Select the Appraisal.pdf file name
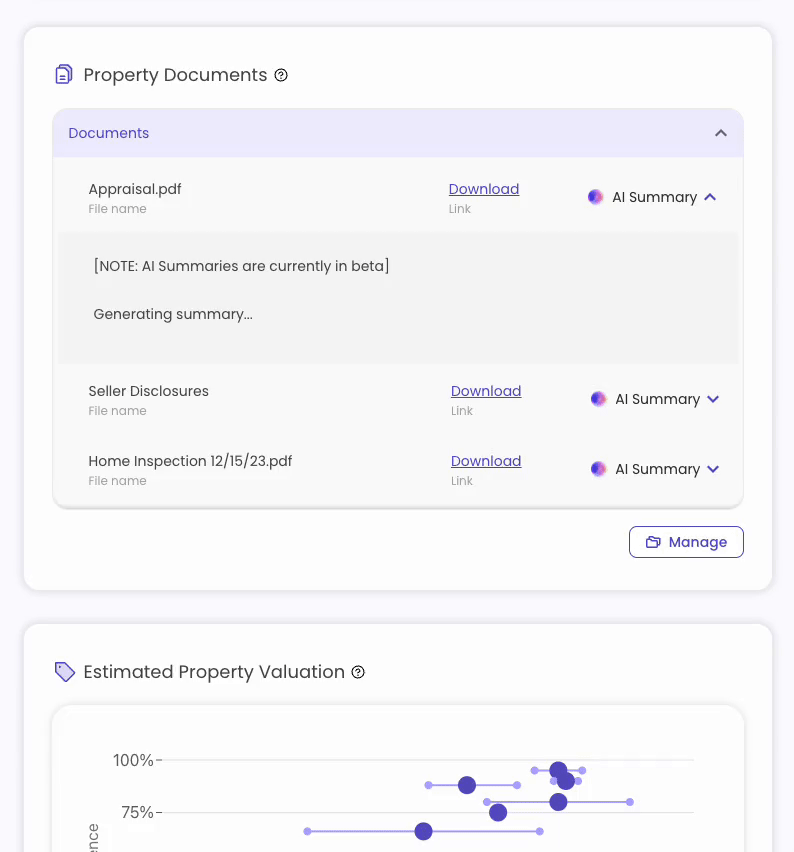The image size is (794, 852). click(135, 189)
